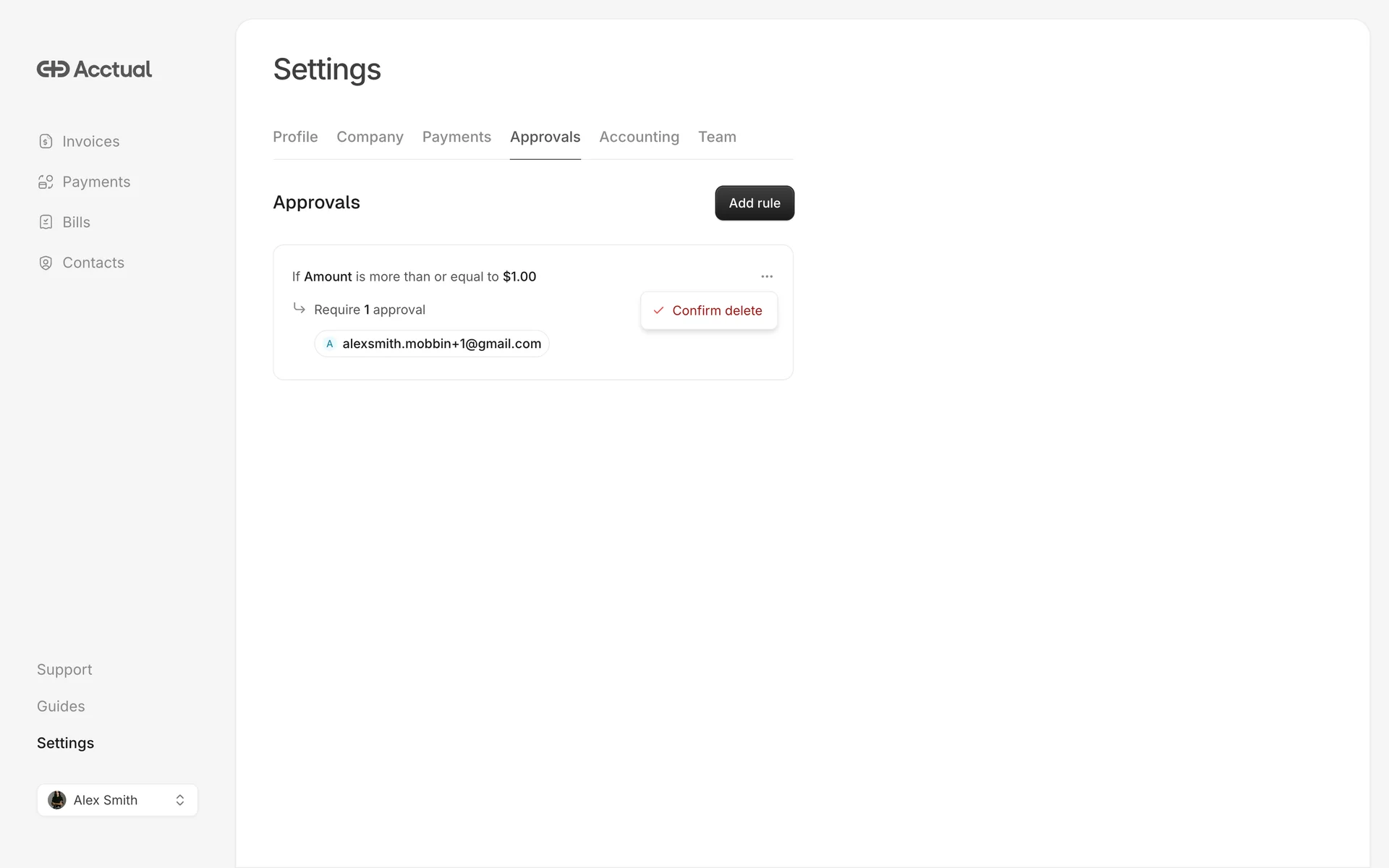
Task: Open the Guides link
Action: (x=61, y=707)
